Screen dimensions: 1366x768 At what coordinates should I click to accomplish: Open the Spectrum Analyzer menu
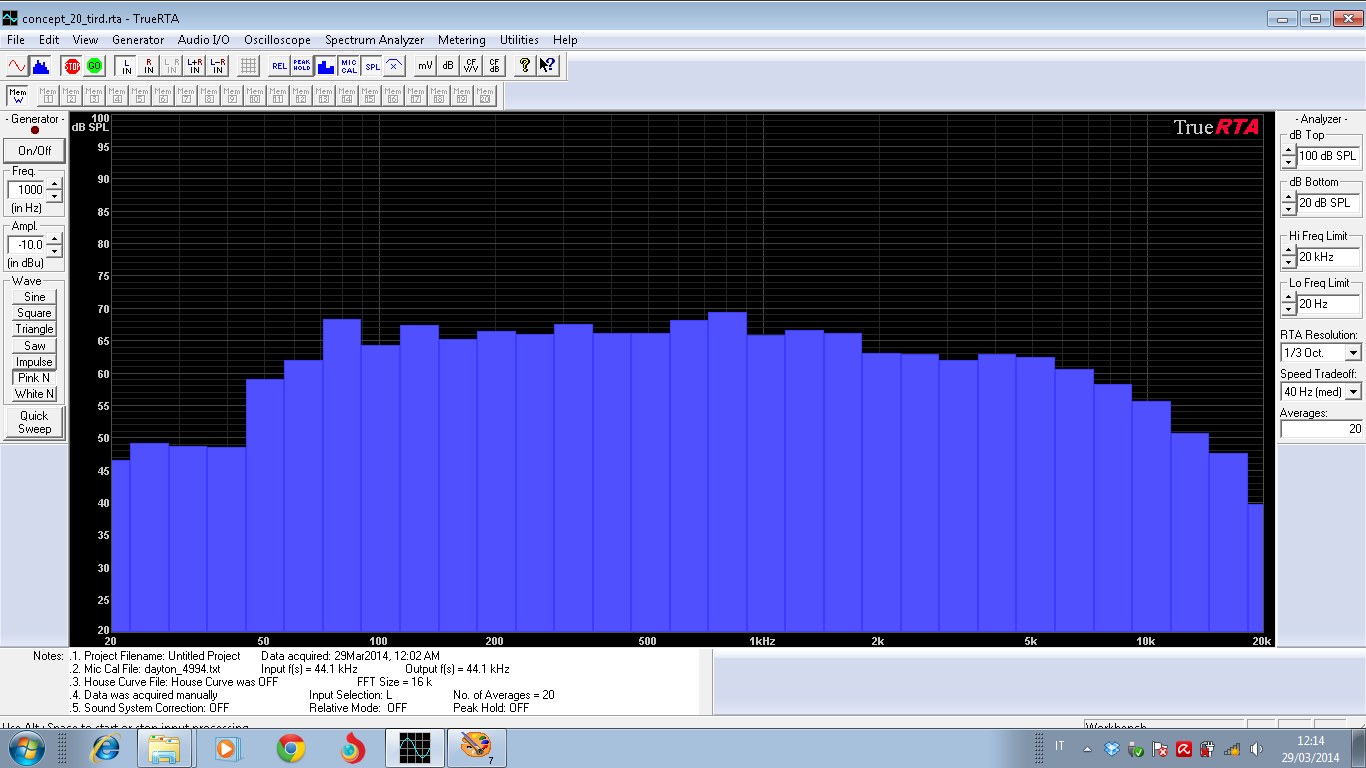pos(374,40)
